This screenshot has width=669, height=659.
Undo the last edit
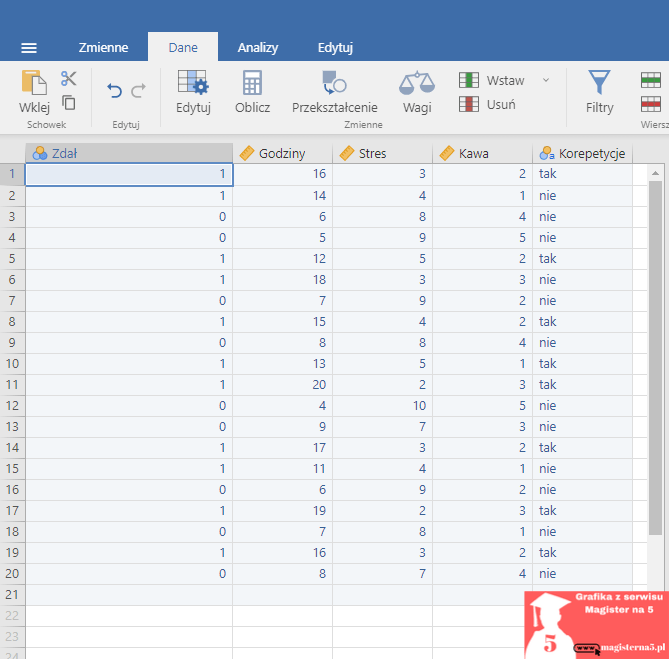114,91
